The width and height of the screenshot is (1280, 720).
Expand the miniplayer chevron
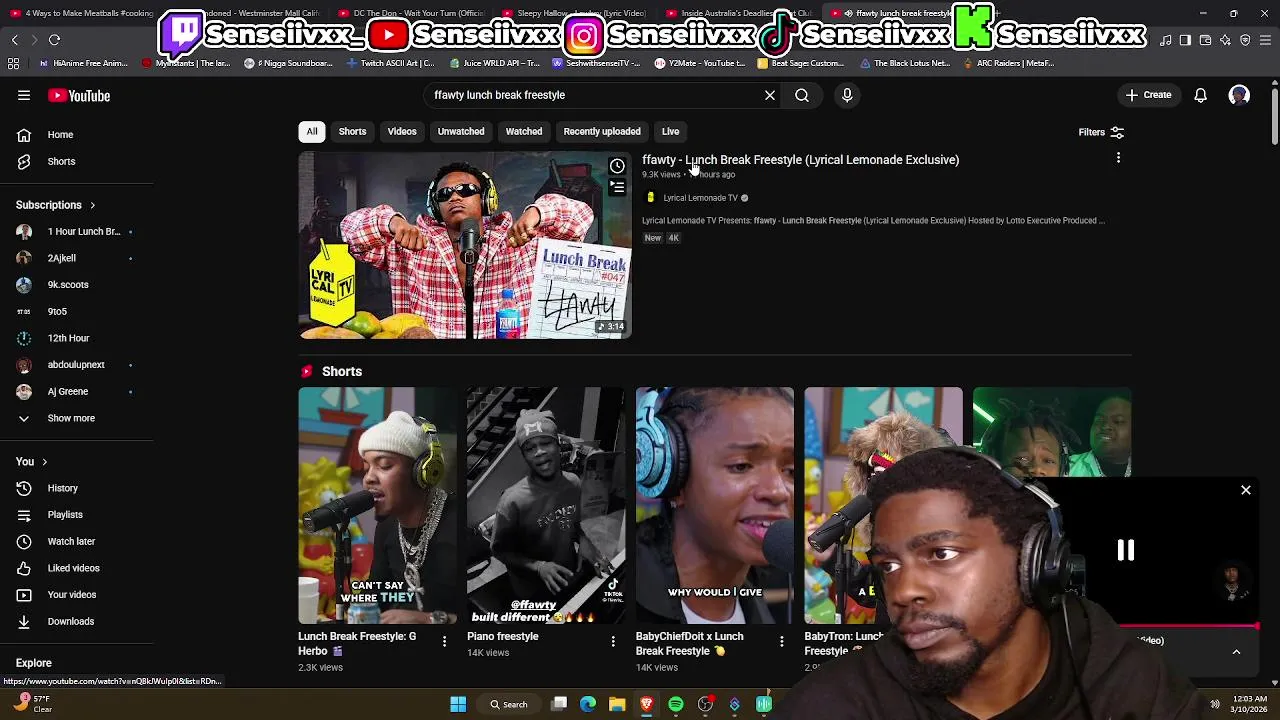1236,652
